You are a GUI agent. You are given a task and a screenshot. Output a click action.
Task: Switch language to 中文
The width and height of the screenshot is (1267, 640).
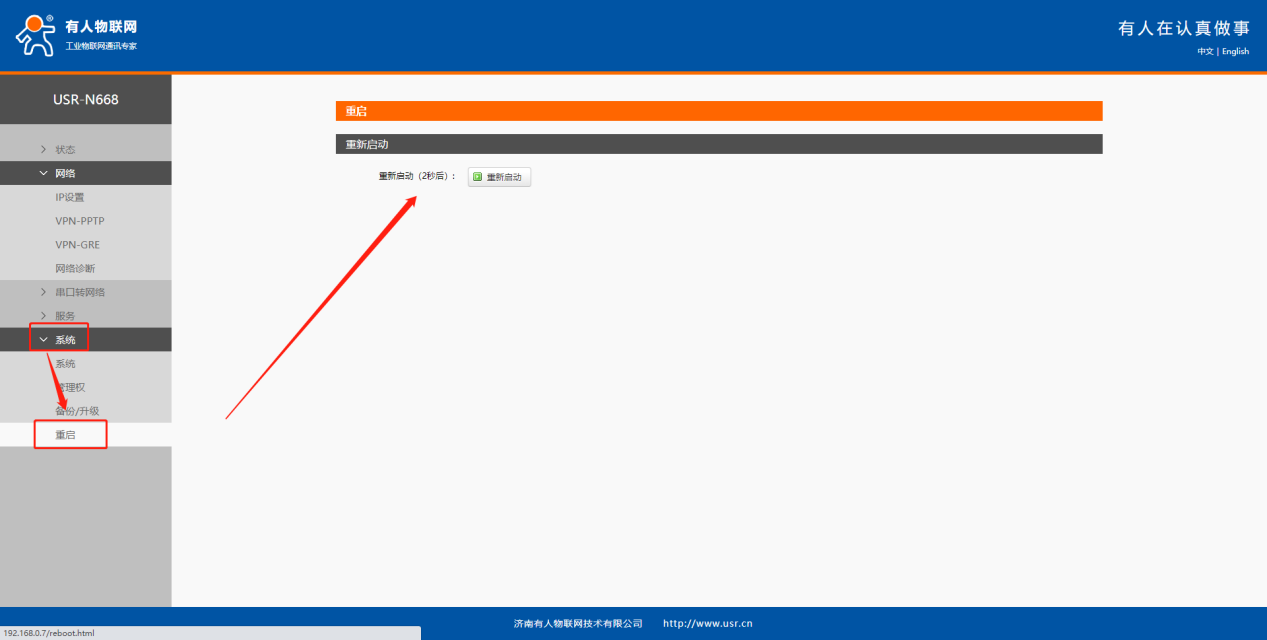click(x=1205, y=52)
